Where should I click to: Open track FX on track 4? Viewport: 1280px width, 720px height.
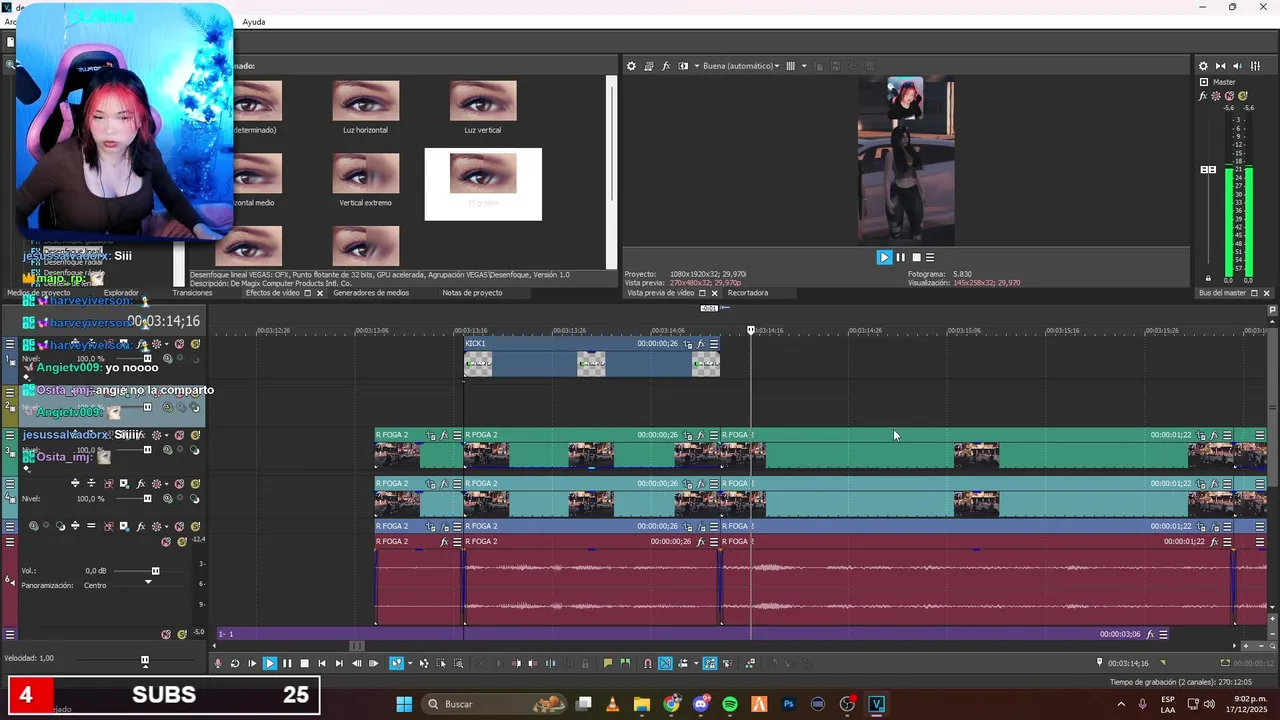(141, 484)
